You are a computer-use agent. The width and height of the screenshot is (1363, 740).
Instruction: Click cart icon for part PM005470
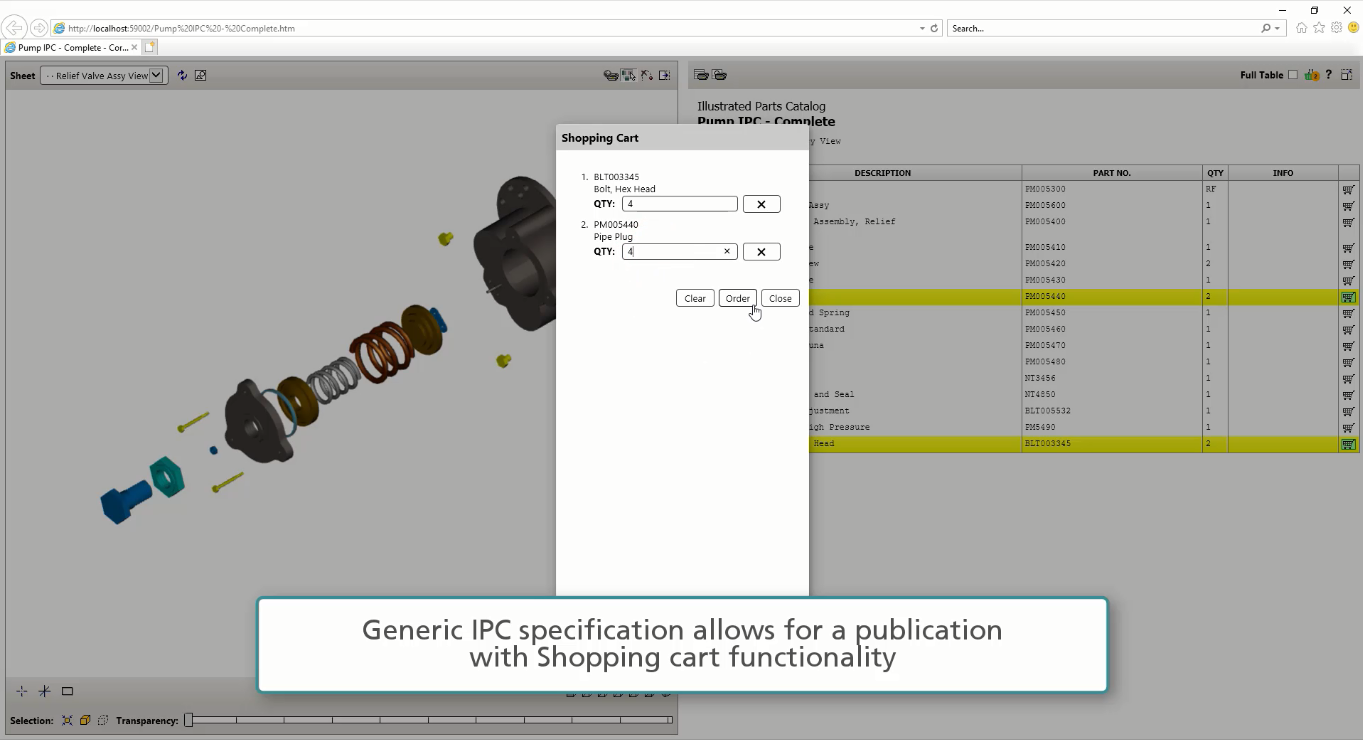point(1348,346)
